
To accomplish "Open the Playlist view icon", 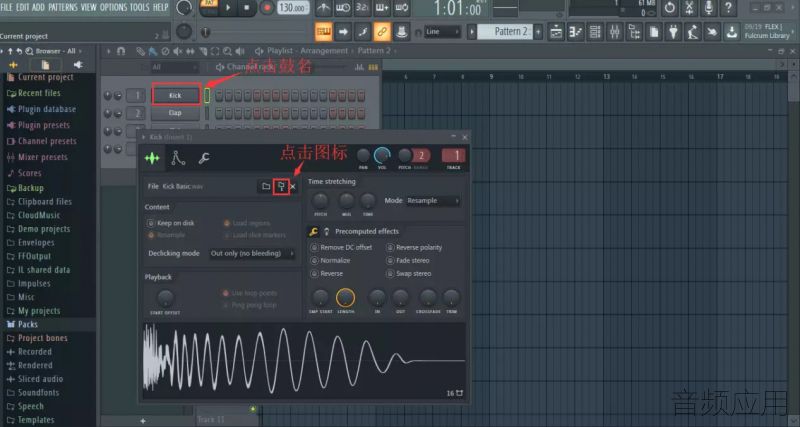I will [x=556, y=32].
